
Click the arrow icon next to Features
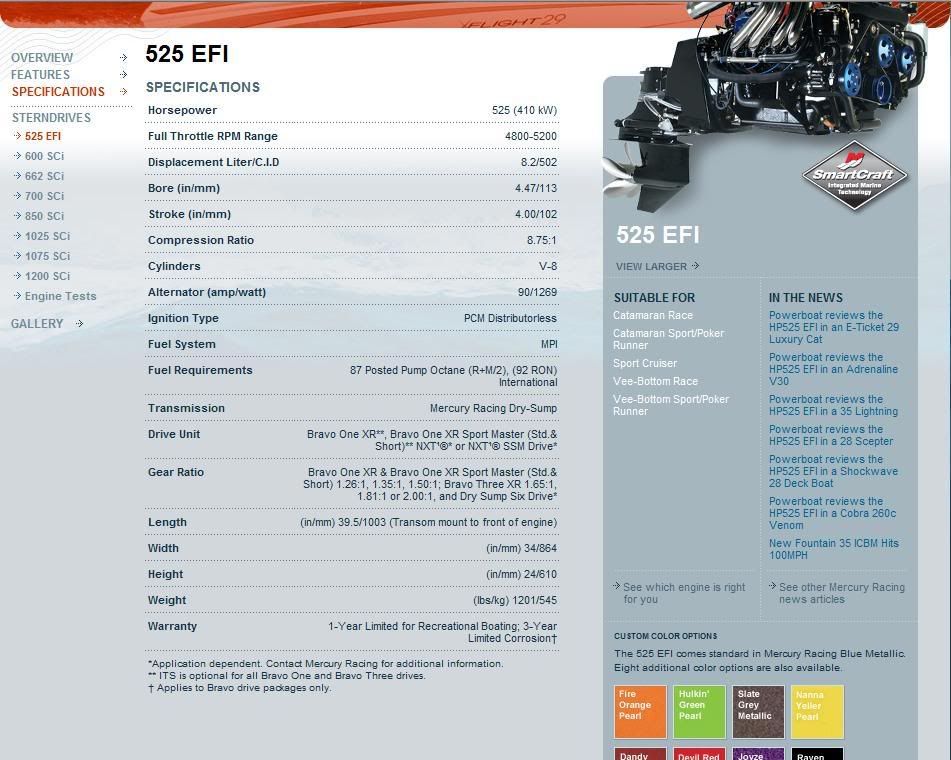(x=123, y=74)
